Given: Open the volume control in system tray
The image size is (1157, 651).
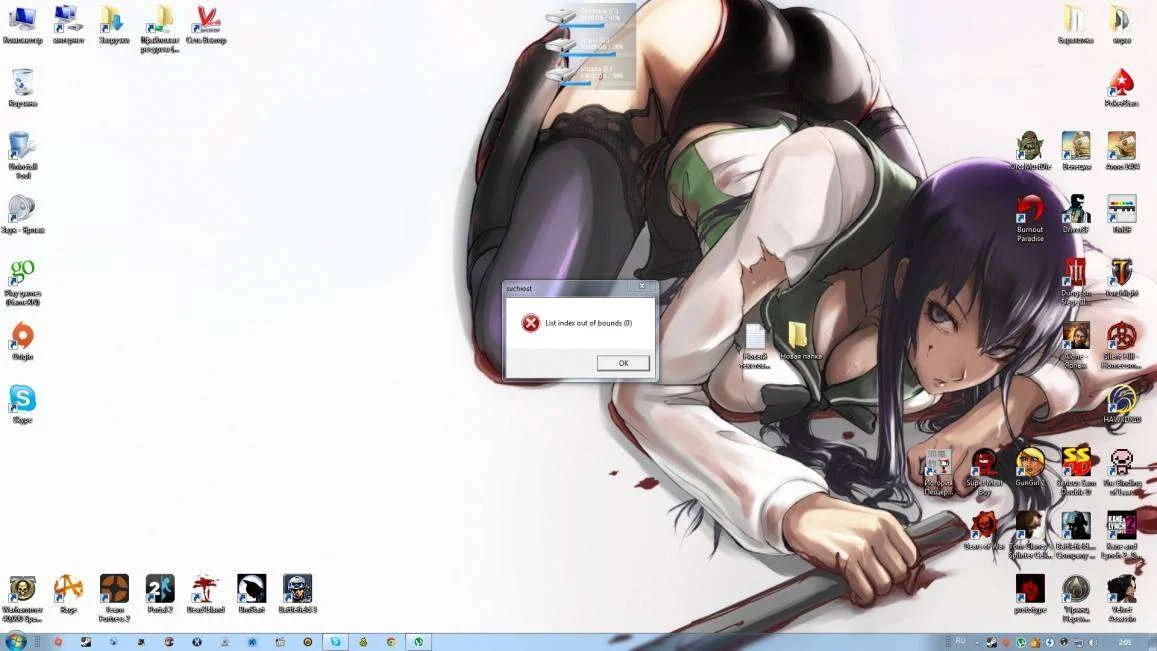Looking at the screenshot, I should point(1093,642).
